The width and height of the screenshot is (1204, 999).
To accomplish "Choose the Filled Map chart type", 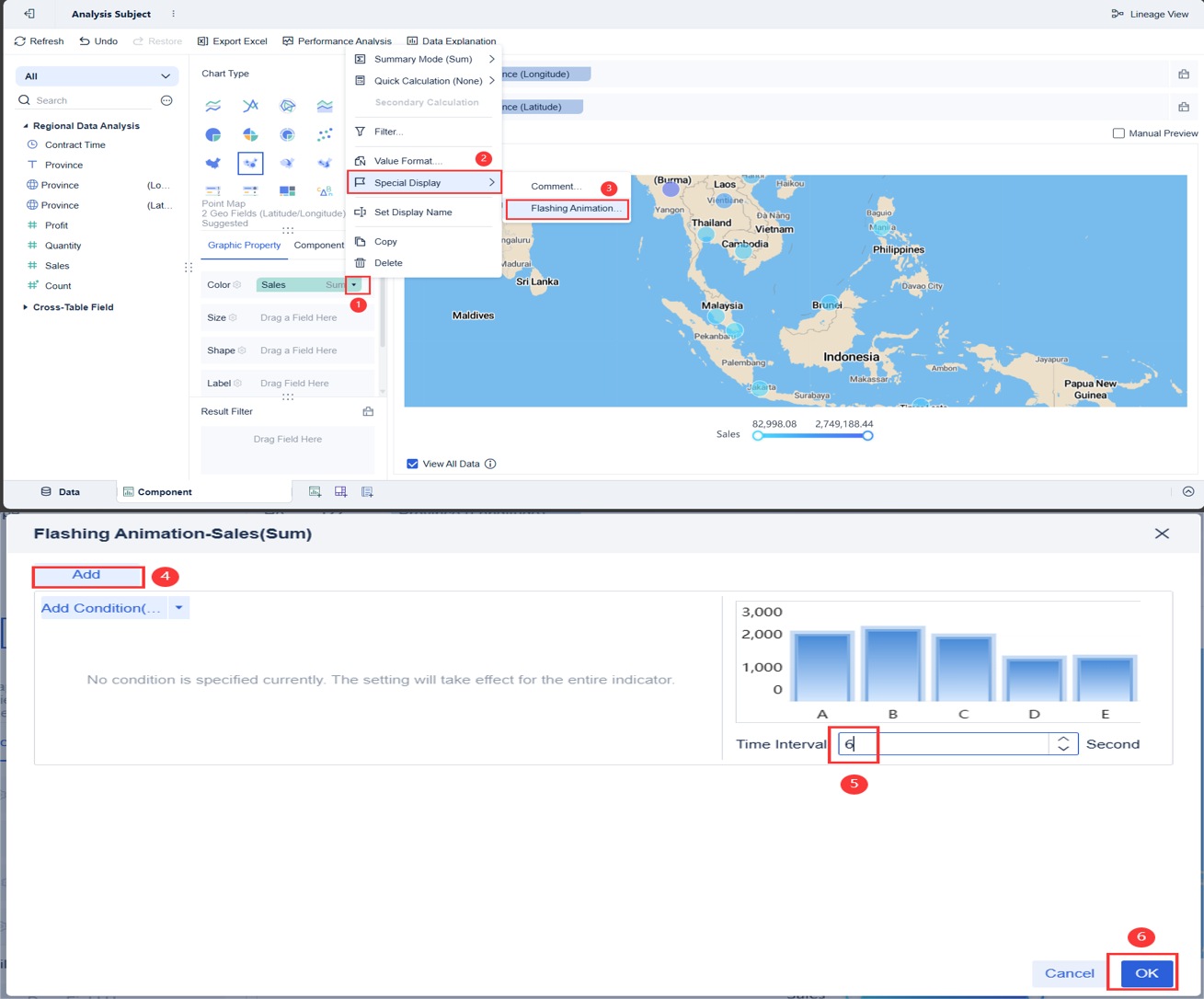I will pos(212,164).
